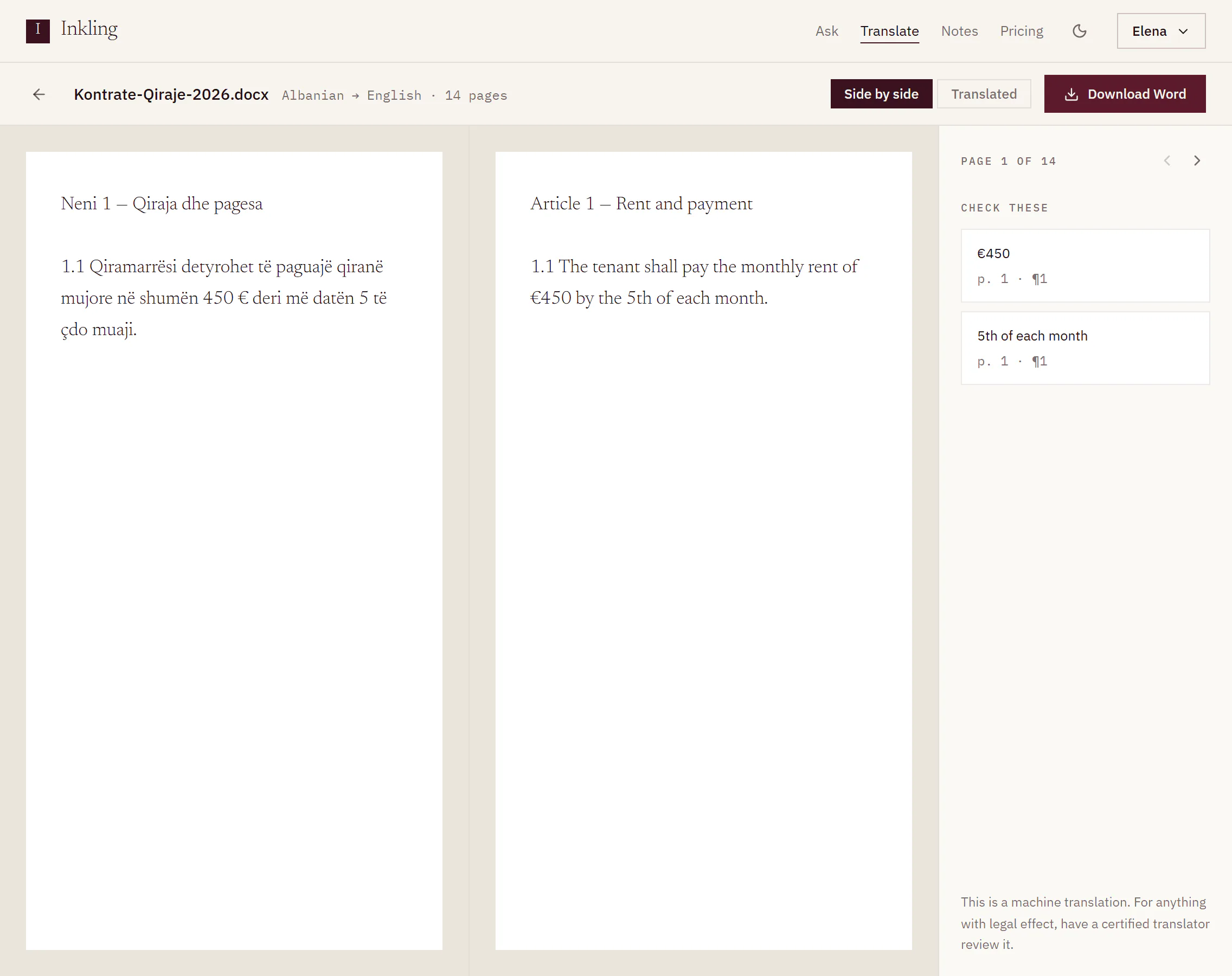Screen dimensions: 1232x976
Task: Open the Notes tab
Action: coord(959,31)
